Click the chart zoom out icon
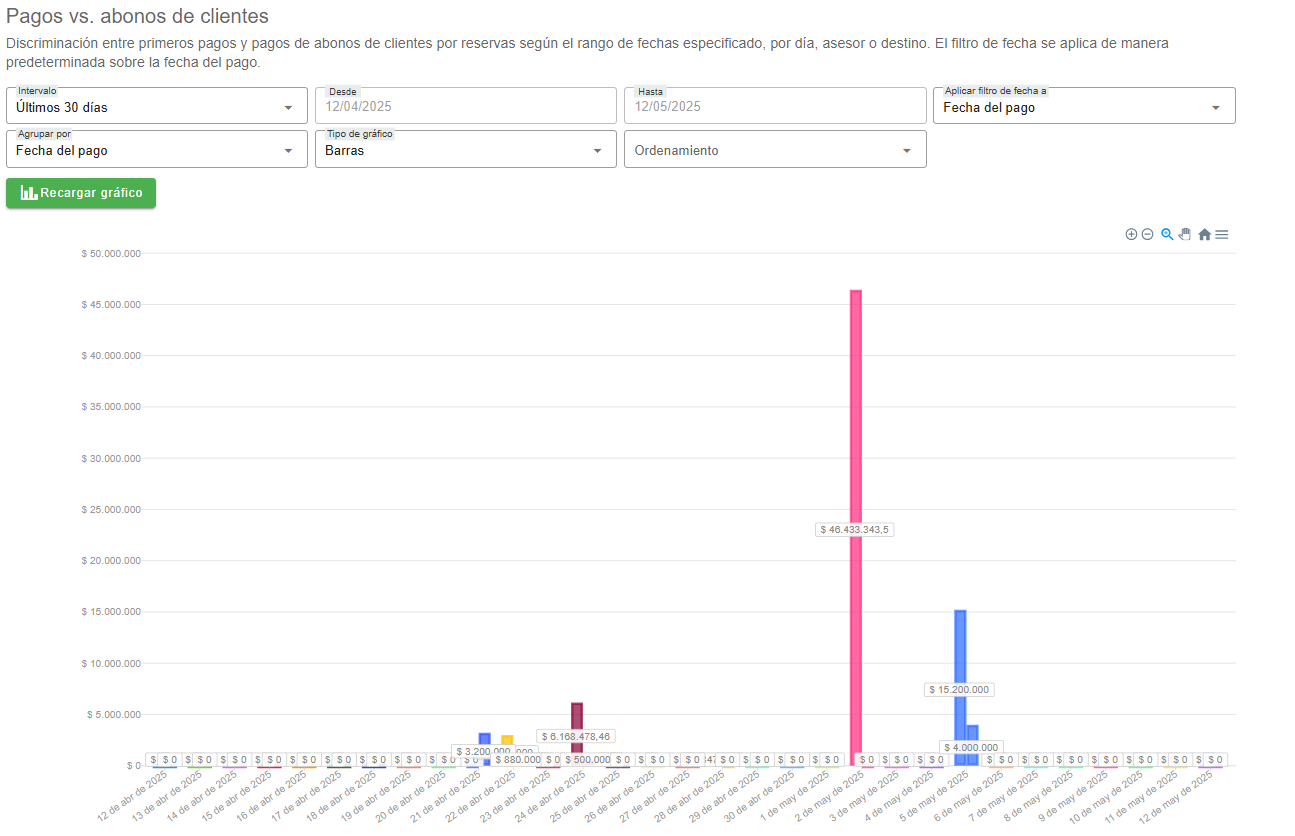This screenshot has height=836, width=1295. [1148, 234]
